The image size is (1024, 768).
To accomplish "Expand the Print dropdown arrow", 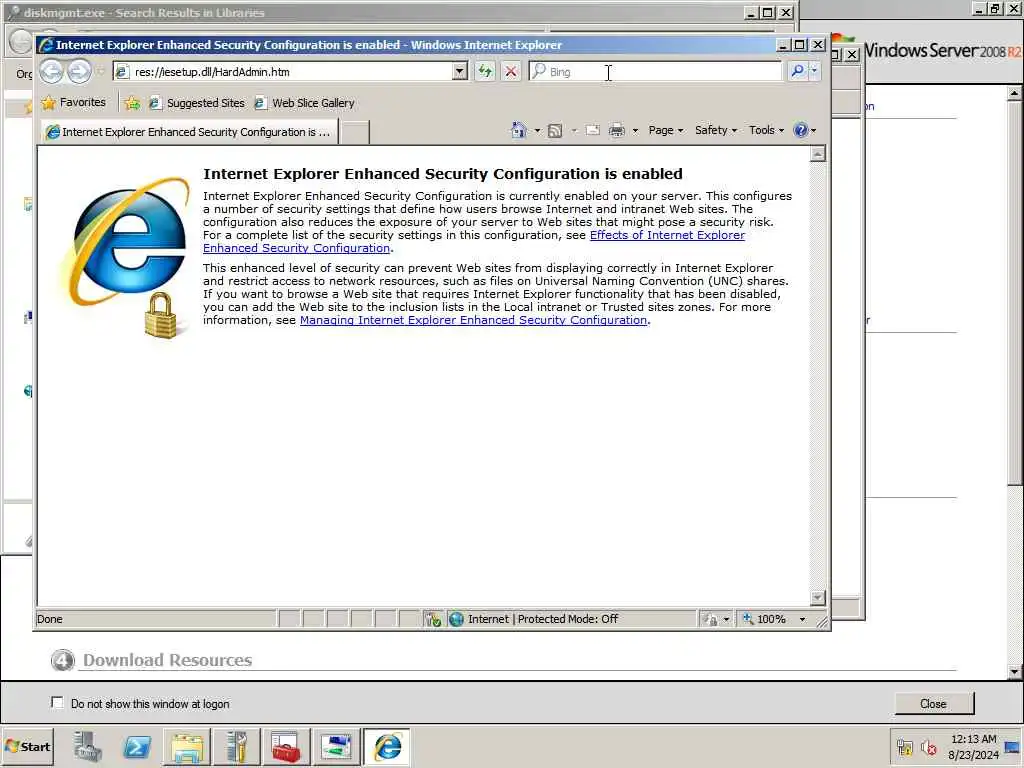I will [635, 131].
